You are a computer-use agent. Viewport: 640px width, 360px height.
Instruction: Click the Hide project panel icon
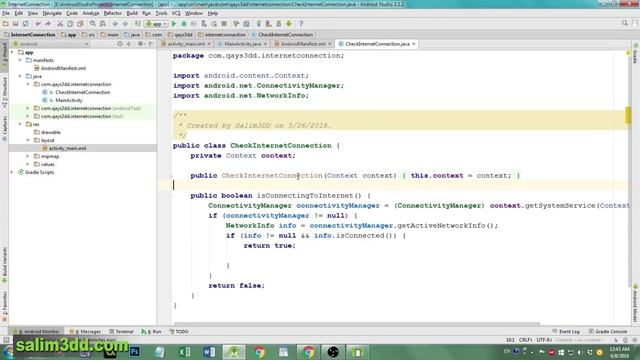pos(151,44)
